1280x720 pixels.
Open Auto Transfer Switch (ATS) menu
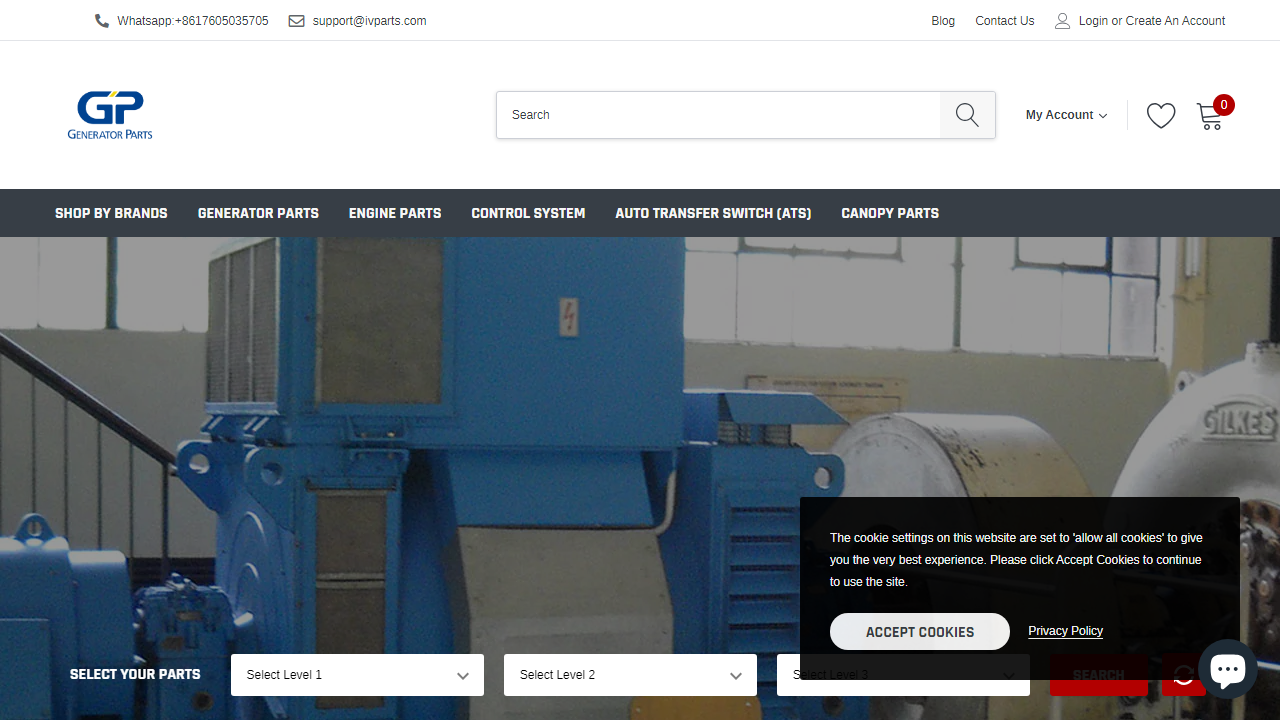713,213
